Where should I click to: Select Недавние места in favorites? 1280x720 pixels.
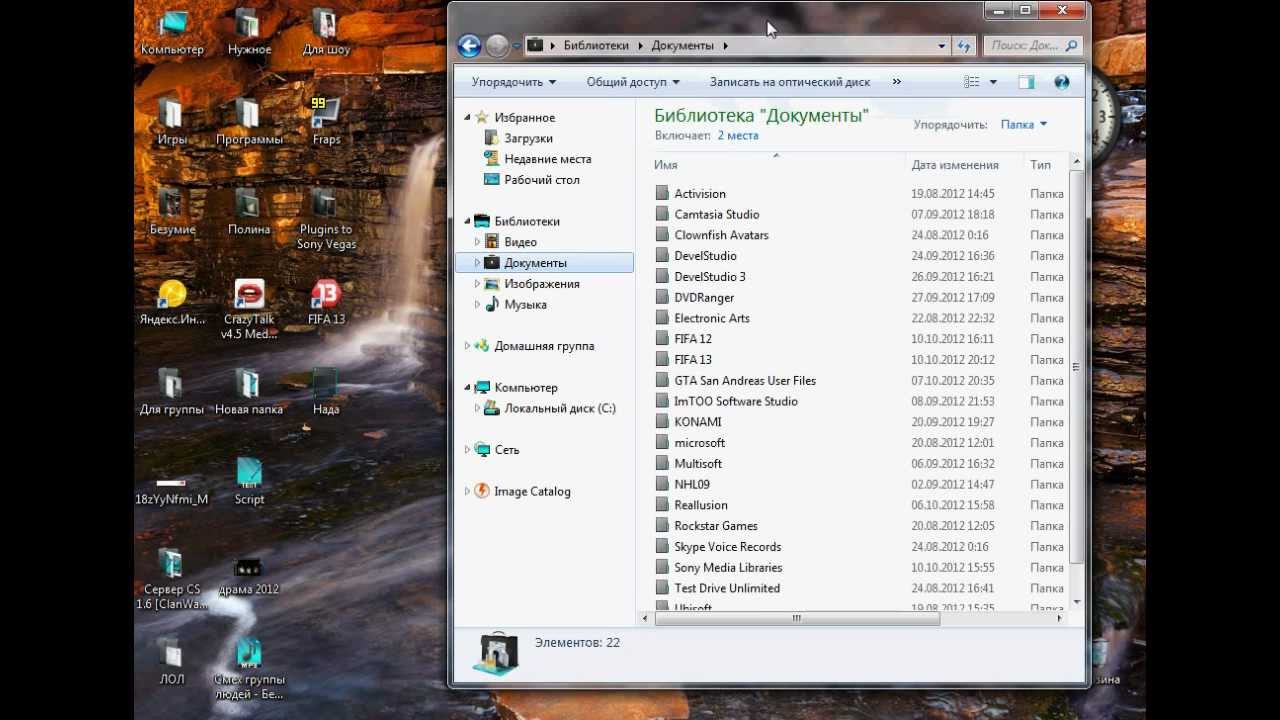click(547, 159)
